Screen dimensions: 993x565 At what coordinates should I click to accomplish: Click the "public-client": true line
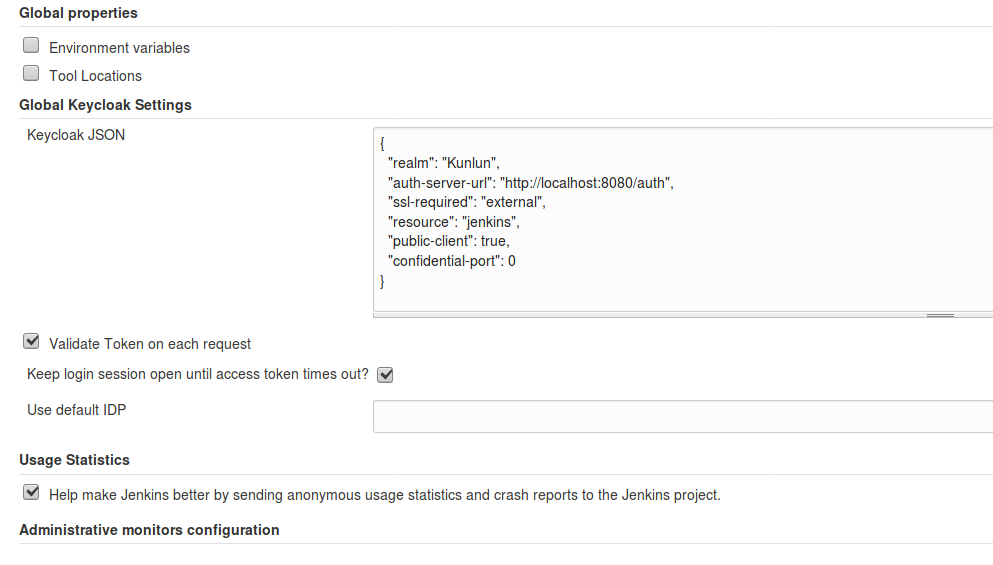pyautogui.click(x=448, y=241)
